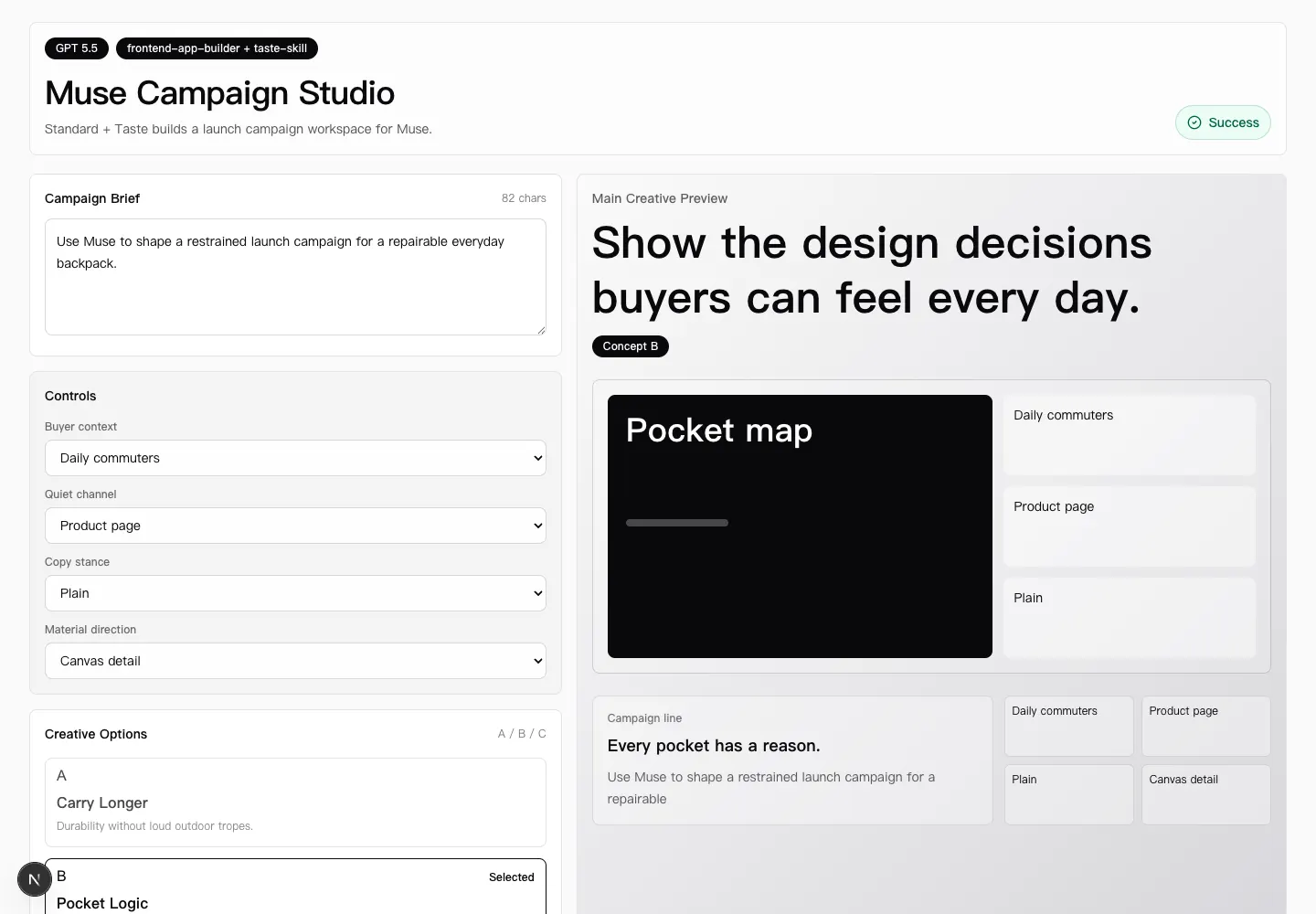This screenshot has height=914, width=1316.
Task: Click the 'Main Creative Preview' label
Action: coord(660,198)
